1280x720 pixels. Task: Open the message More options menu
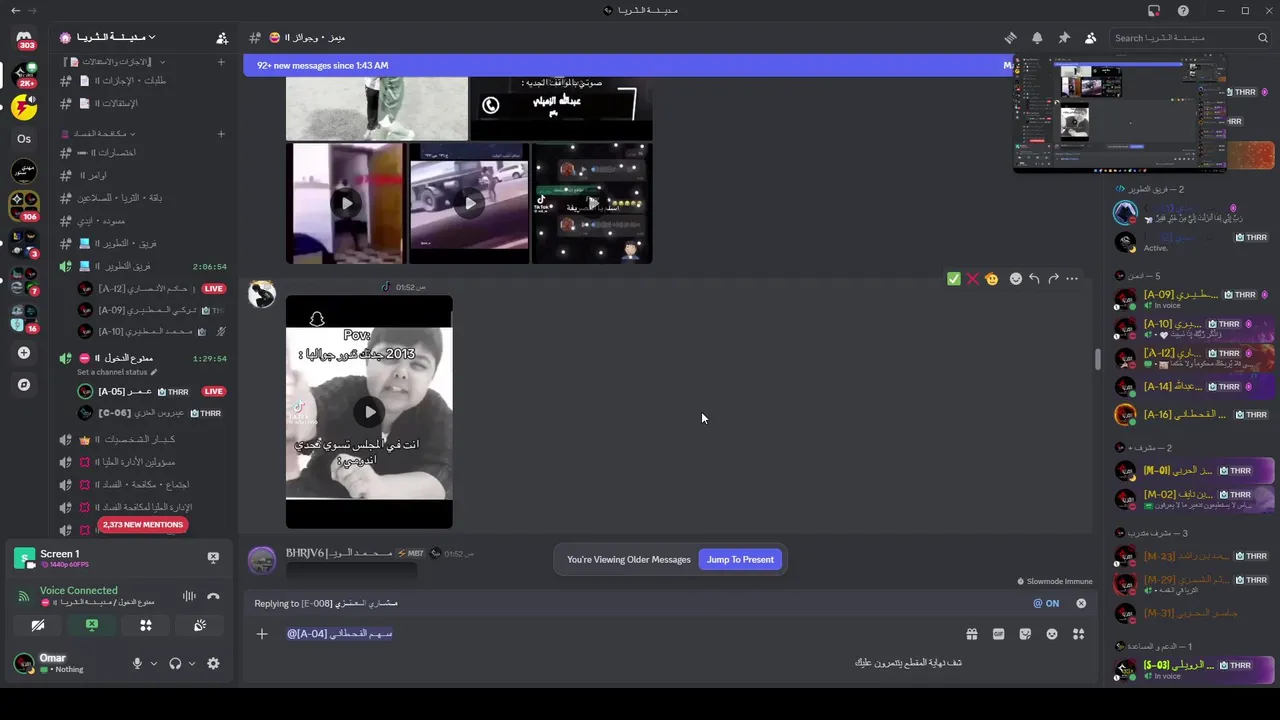coord(1072,279)
